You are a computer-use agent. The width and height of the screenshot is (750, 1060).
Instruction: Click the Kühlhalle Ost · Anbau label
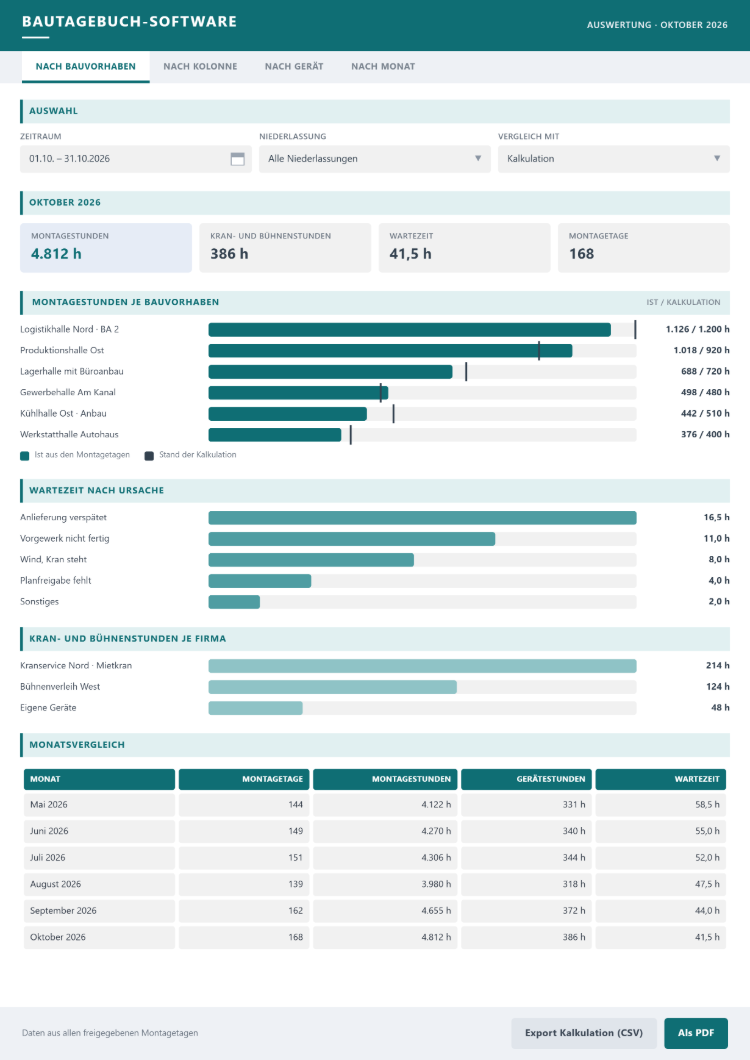(x=64, y=413)
